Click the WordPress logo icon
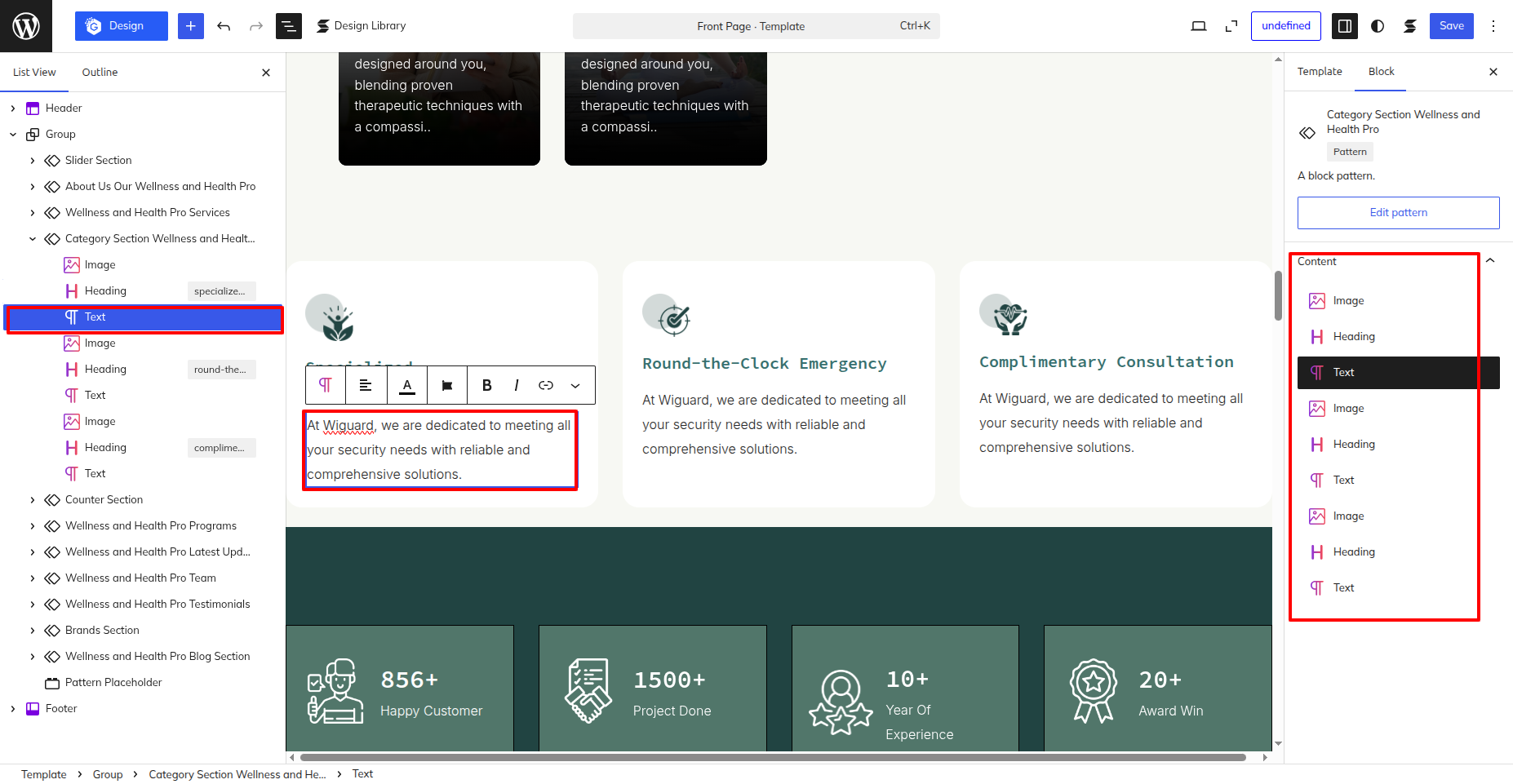This screenshot has width=1513, height=784. coord(26,26)
